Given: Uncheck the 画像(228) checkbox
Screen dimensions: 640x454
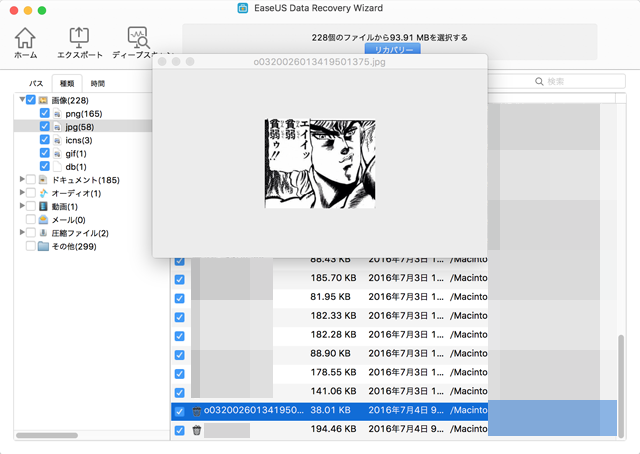Looking at the screenshot, I should coord(31,100).
